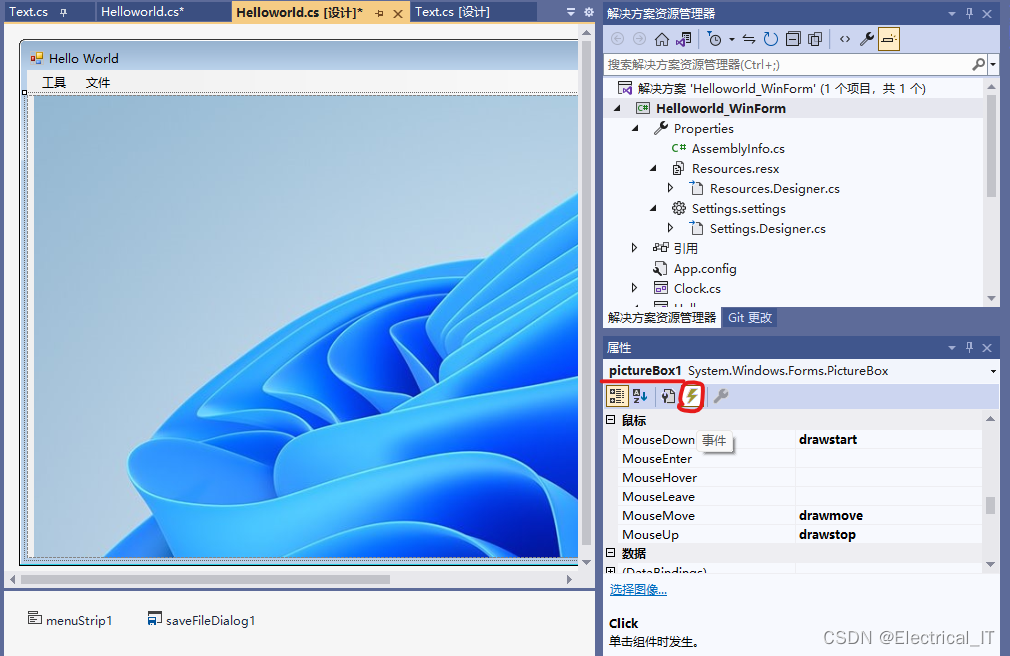The height and width of the screenshot is (656, 1010).
Task: Click the Solution Explorer search magnifier icon
Action: pyautogui.click(x=978, y=64)
